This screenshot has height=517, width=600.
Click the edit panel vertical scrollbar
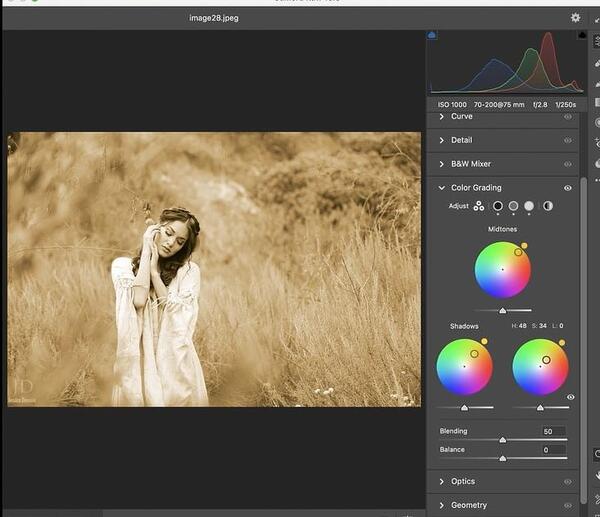point(583,341)
